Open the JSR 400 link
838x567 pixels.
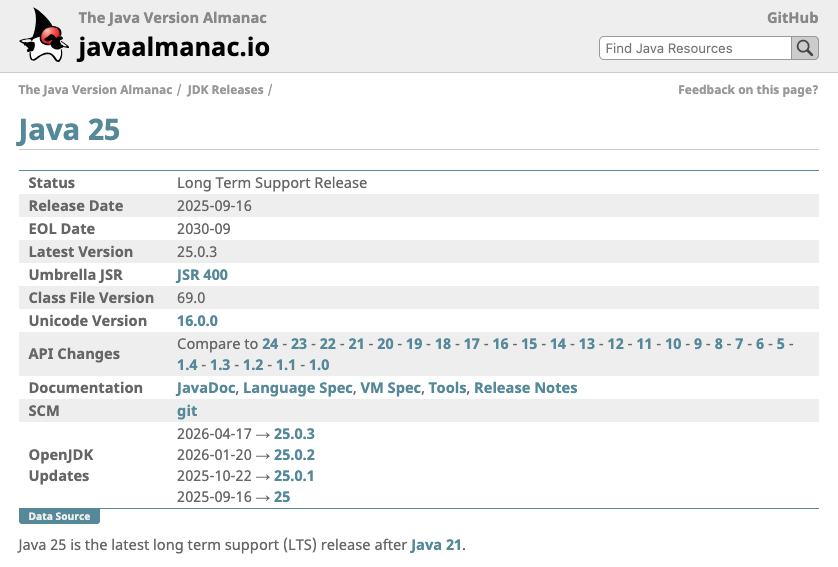[x=203, y=275]
